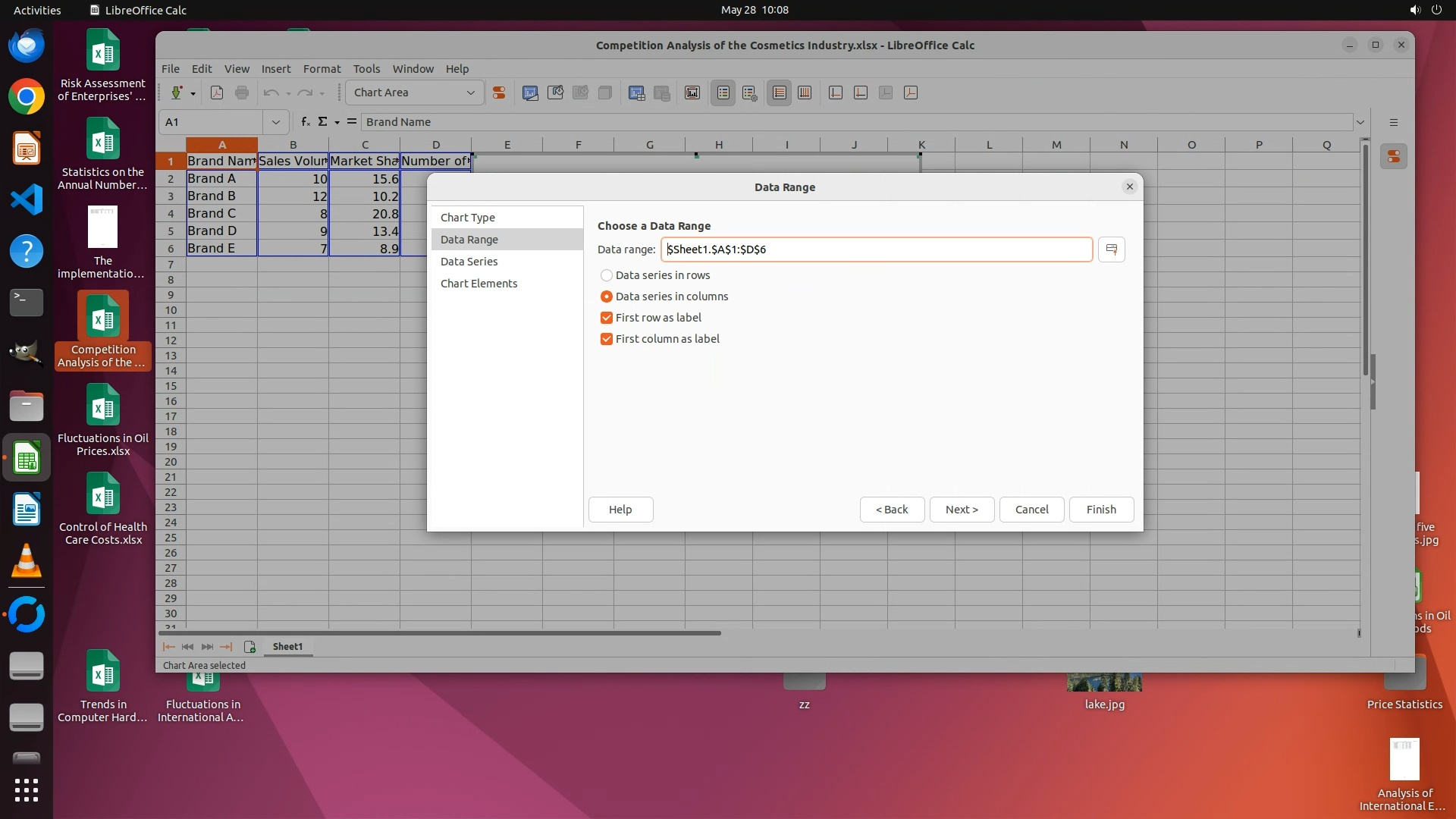Click the Function Wizard fx icon

click(305, 121)
